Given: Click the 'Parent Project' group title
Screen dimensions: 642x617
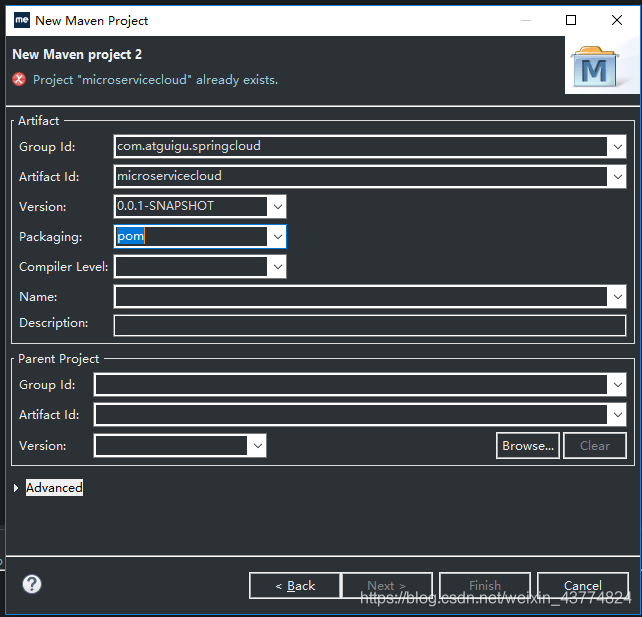Looking at the screenshot, I should (59, 359).
